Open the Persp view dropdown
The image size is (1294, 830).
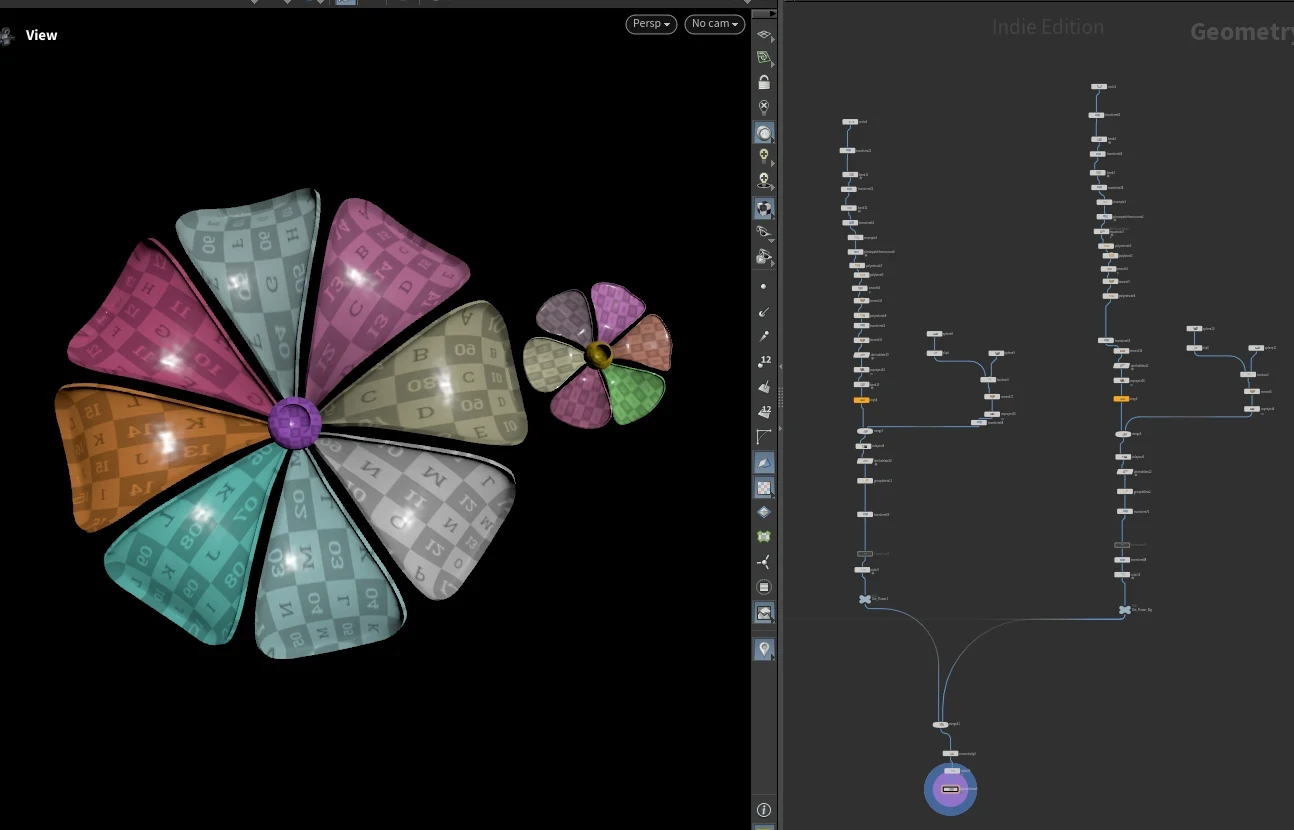(651, 24)
